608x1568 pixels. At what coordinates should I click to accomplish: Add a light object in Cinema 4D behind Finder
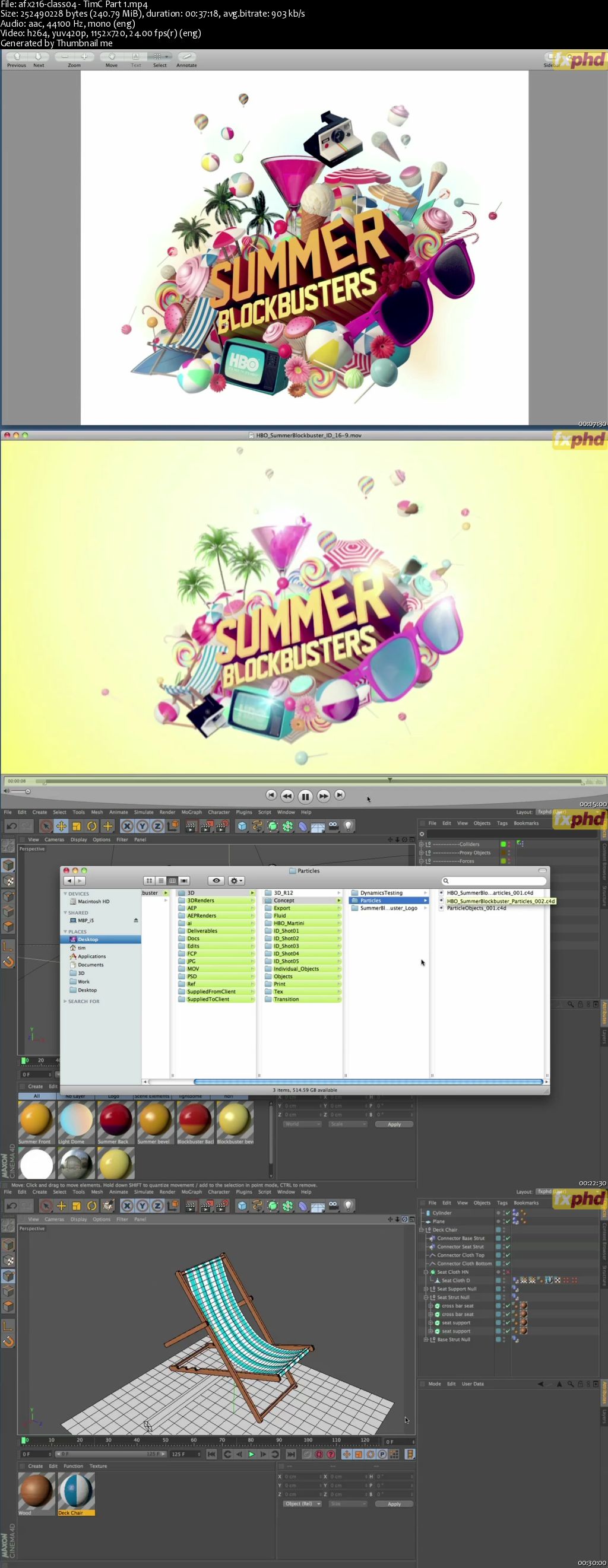(x=349, y=826)
